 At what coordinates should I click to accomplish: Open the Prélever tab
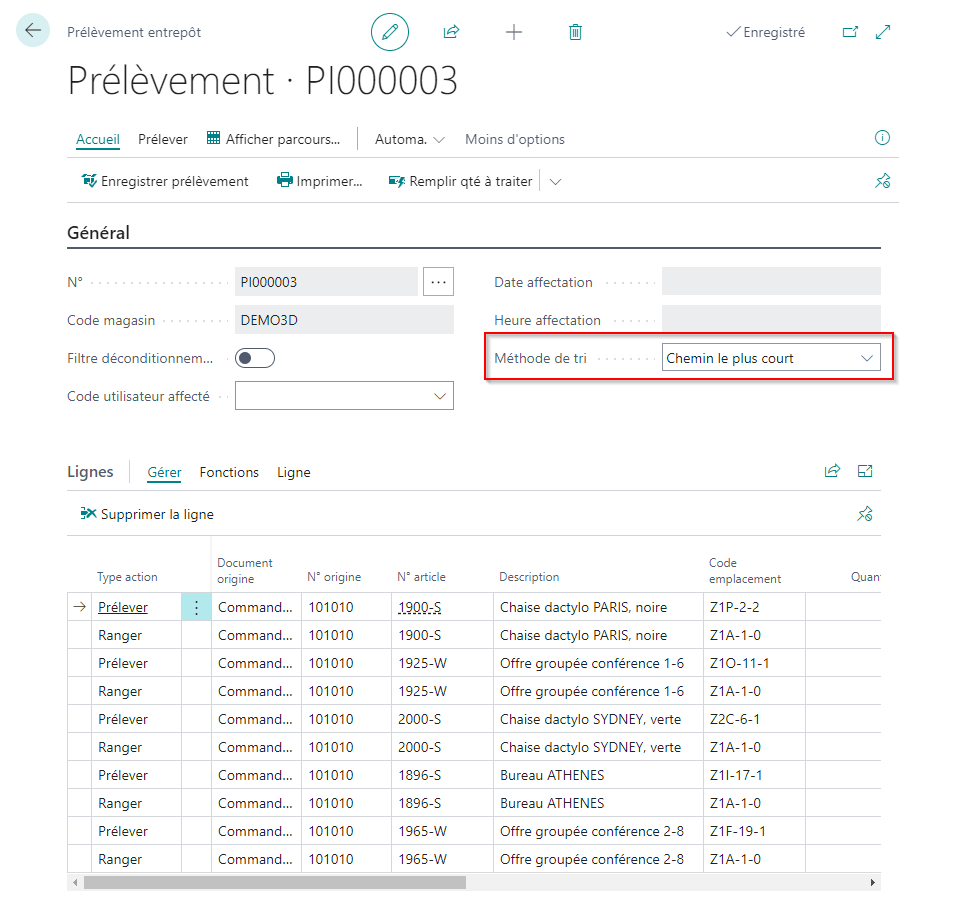click(163, 139)
